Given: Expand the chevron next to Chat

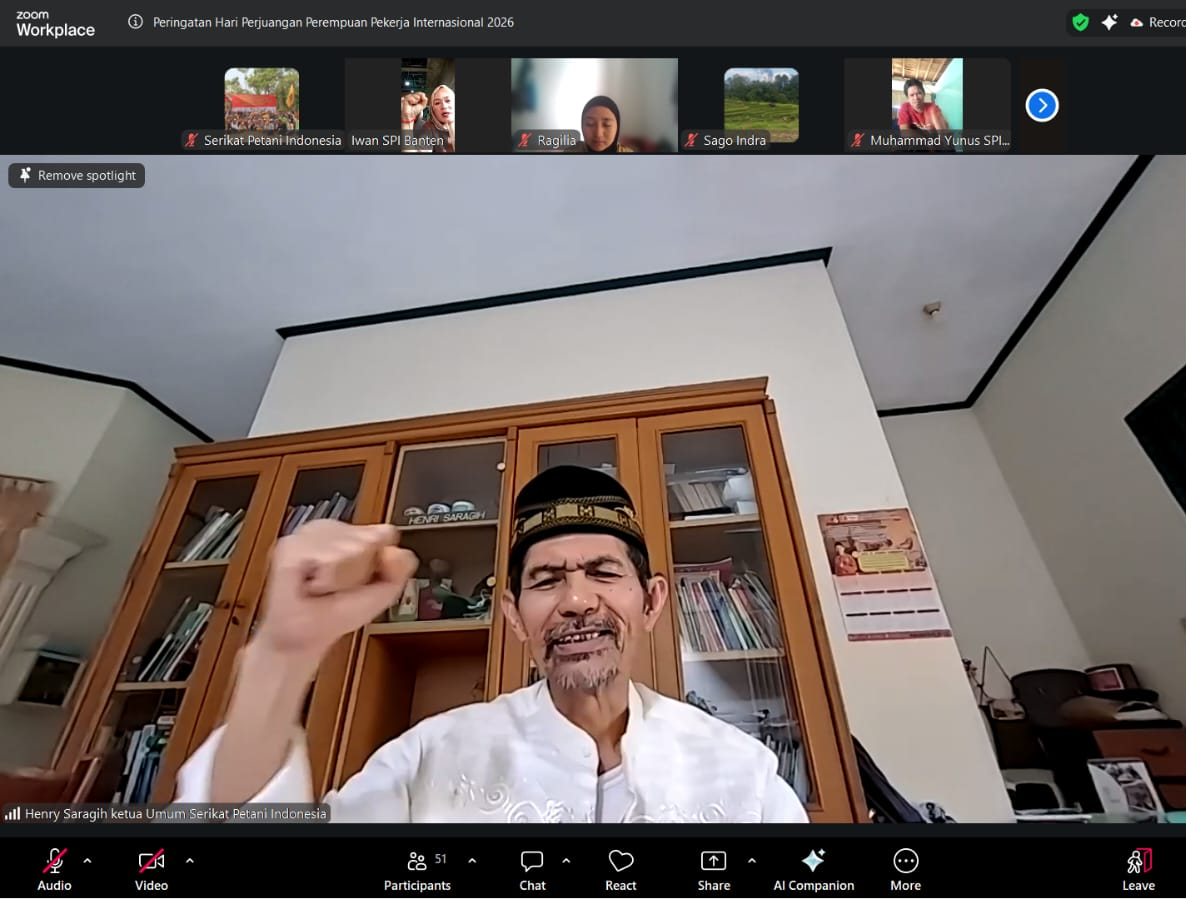Looking at the screenshot, I should (x=566, y=860).
